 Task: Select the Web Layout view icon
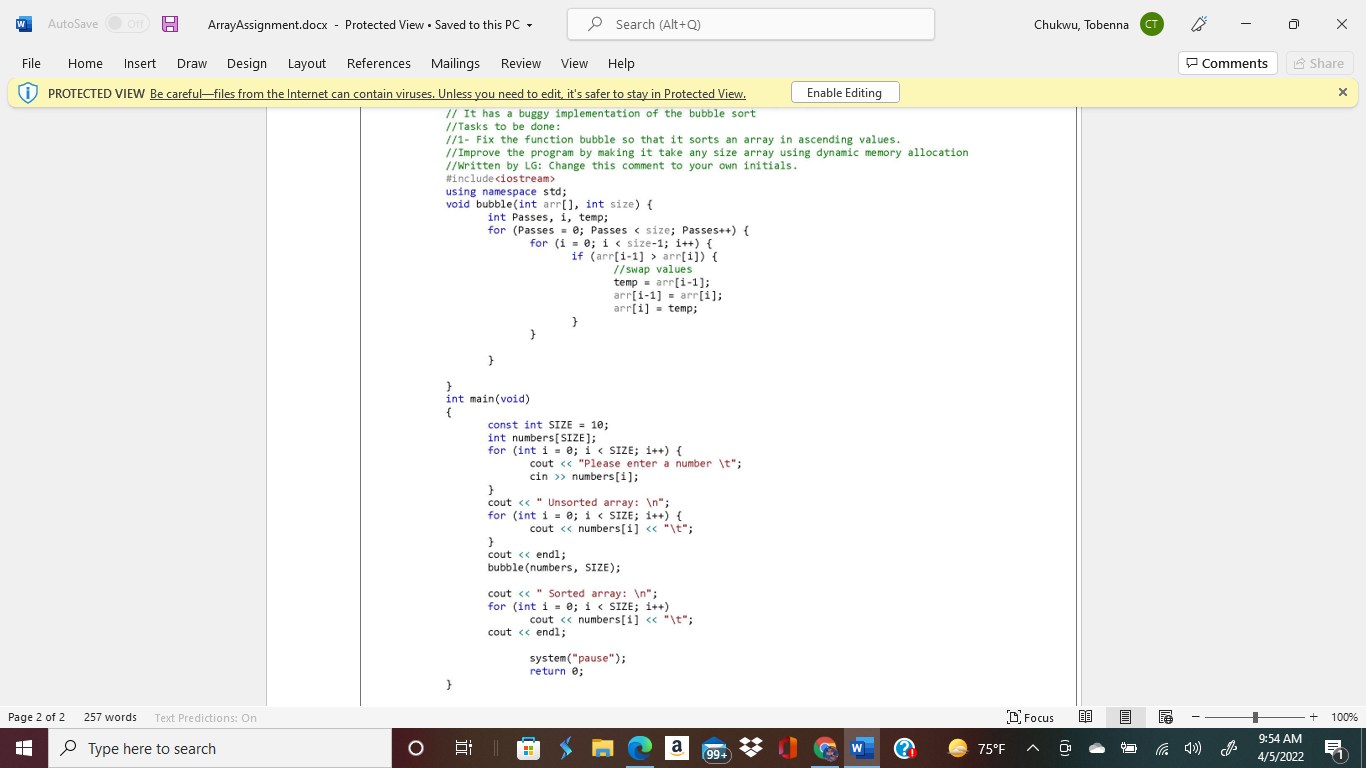point(1165,717)
